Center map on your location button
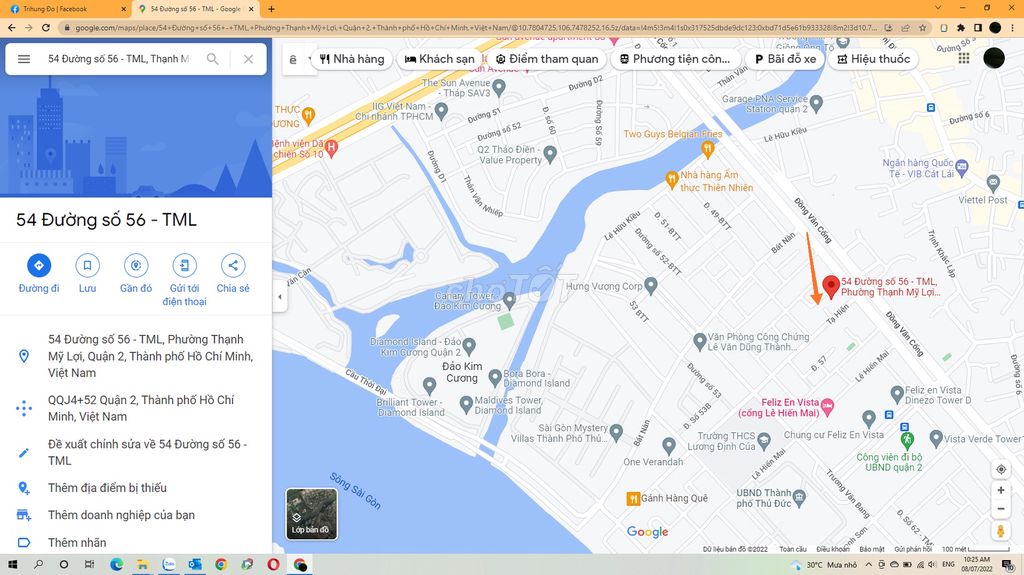The height and width of the screenshot is (575, 1024). [x=1000, y=469]
